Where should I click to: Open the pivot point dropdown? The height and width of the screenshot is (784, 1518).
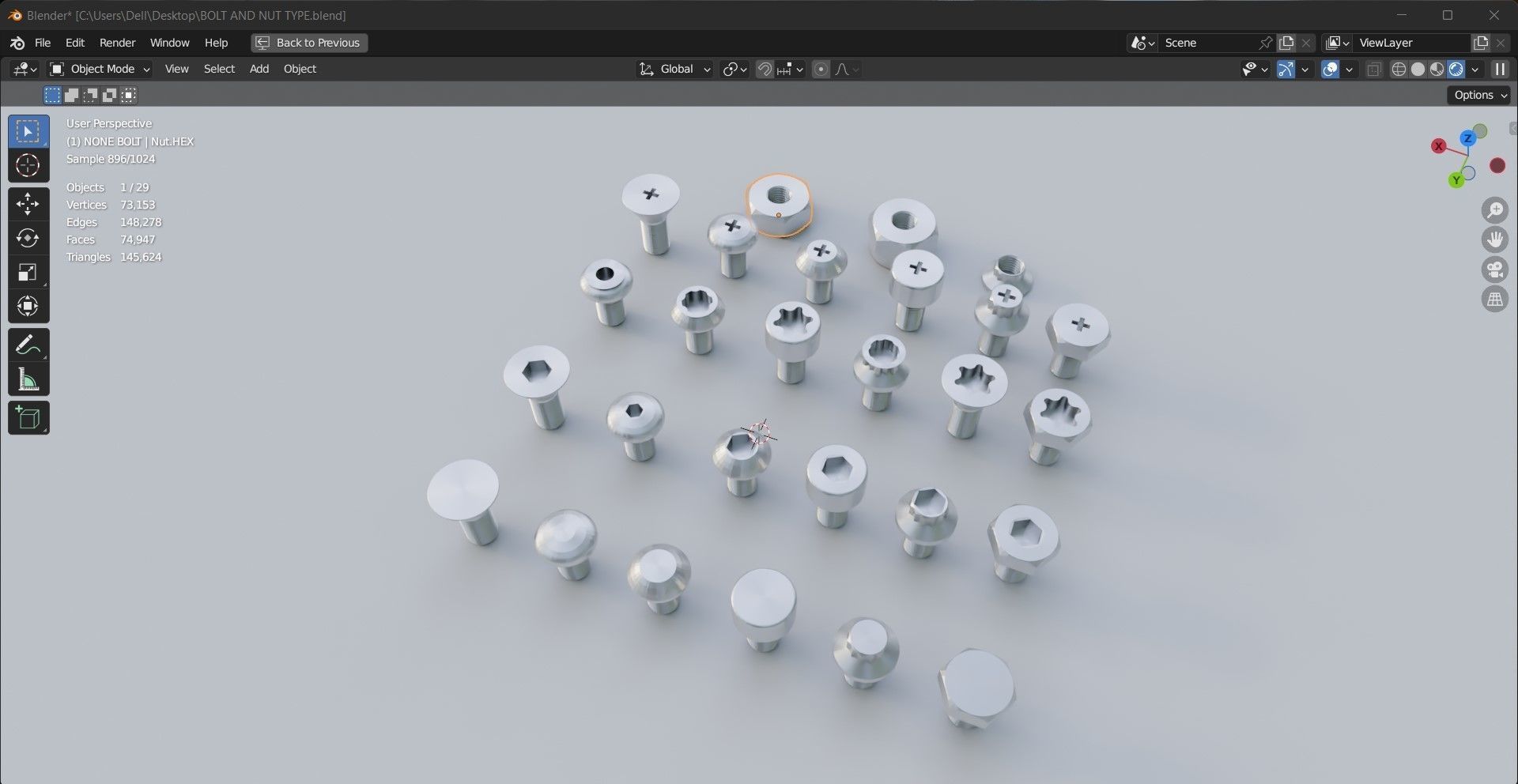click(734, 69)
